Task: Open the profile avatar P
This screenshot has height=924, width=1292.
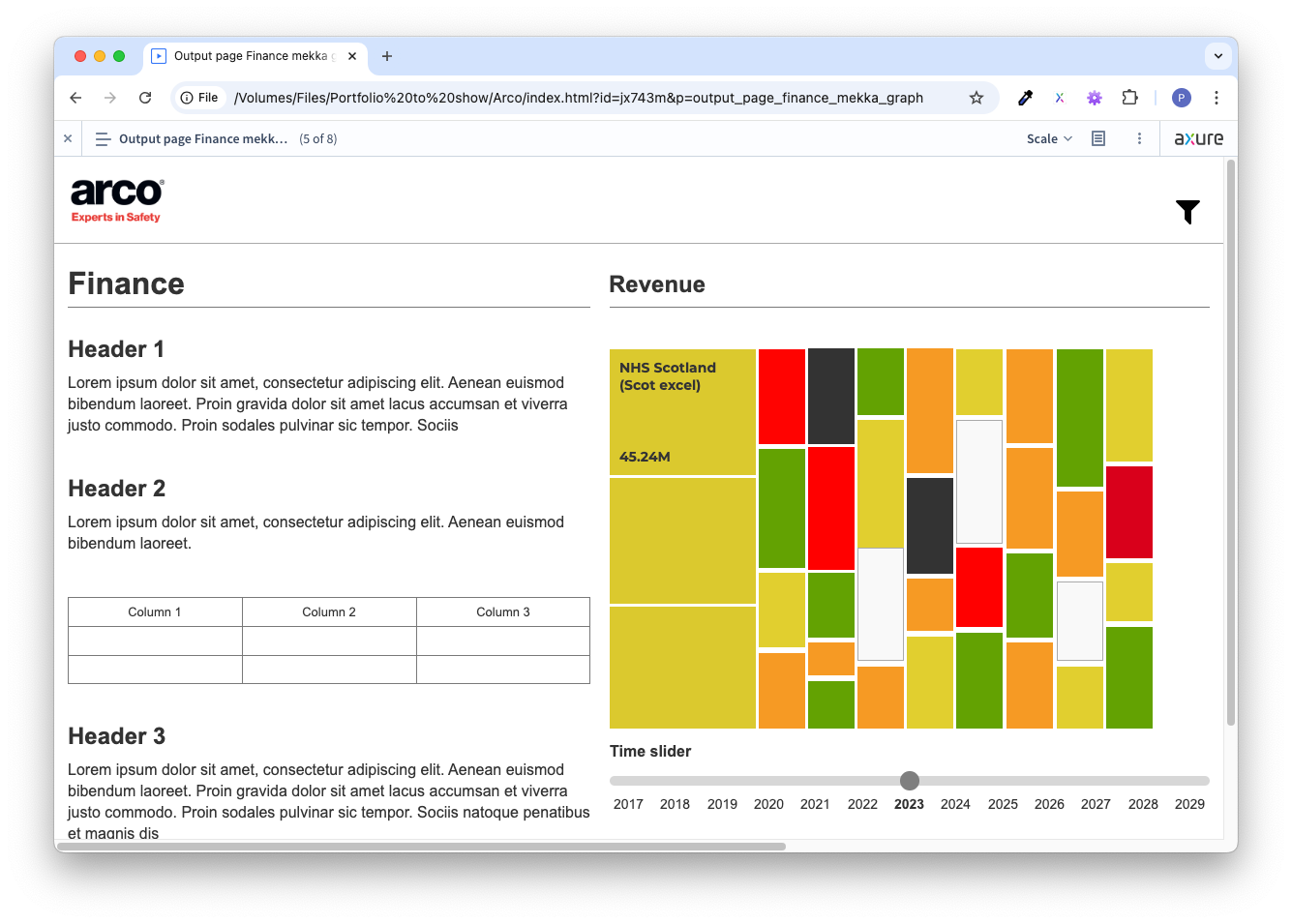Action: (x=1181, y=98)
